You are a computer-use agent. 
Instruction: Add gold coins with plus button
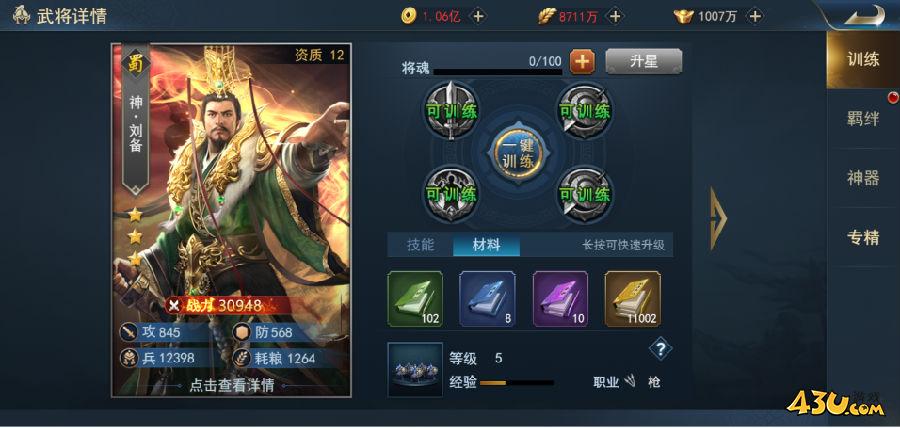pos(477,16)
